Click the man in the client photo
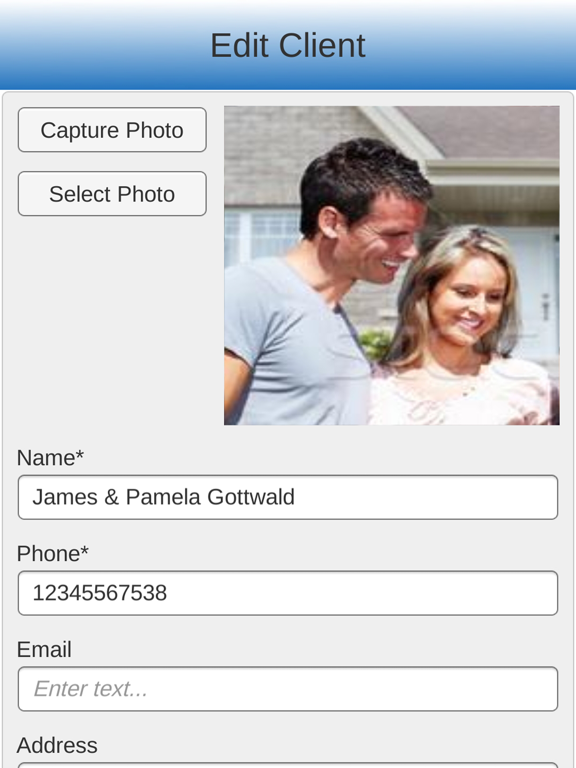Viewport: 576px width, 768px height. click(323, 284)
